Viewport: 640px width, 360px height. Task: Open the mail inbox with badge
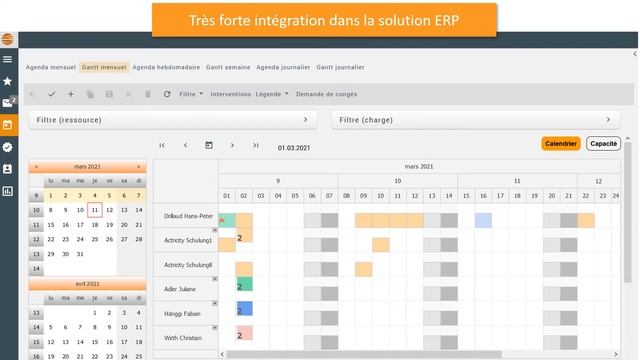[8, 102]
